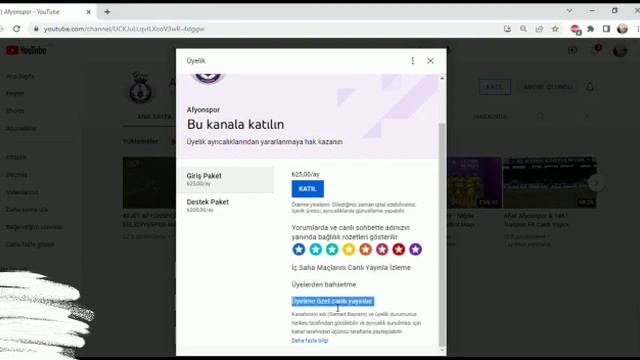Open Ana Sayfa in YouTube sidebar
The width and height of the screenshot is (640, 360).
[x=20, y=76]
